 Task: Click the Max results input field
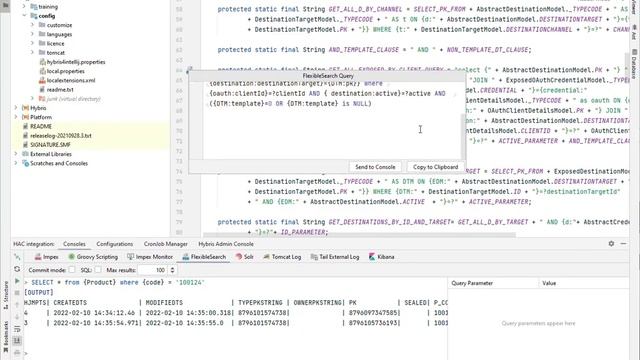[x=153, y=270]
